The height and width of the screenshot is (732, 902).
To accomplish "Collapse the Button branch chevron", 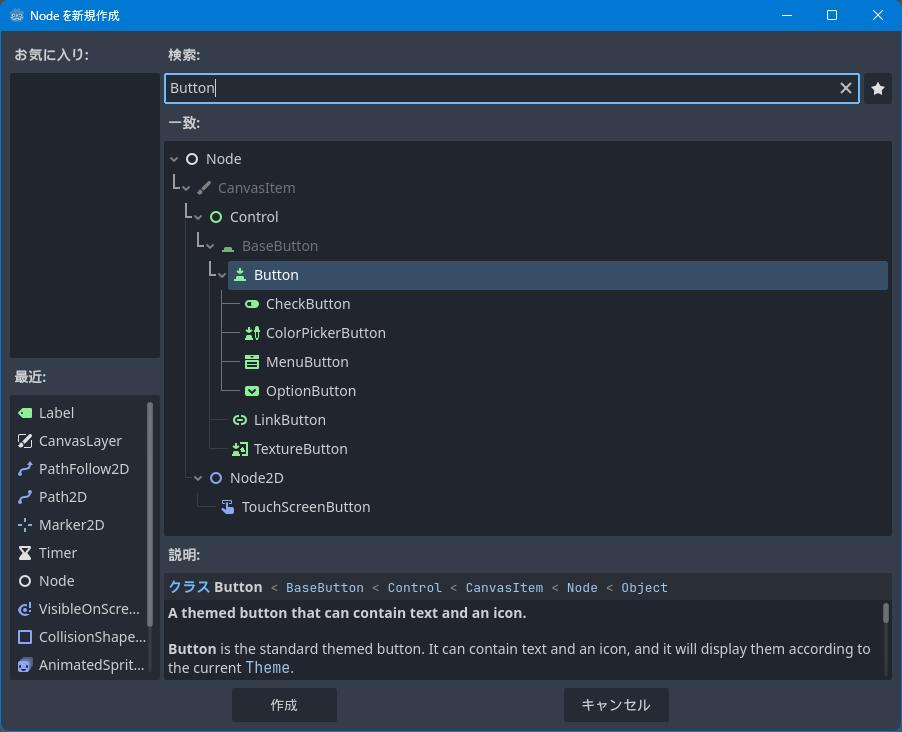I will [x=222, y=275].
